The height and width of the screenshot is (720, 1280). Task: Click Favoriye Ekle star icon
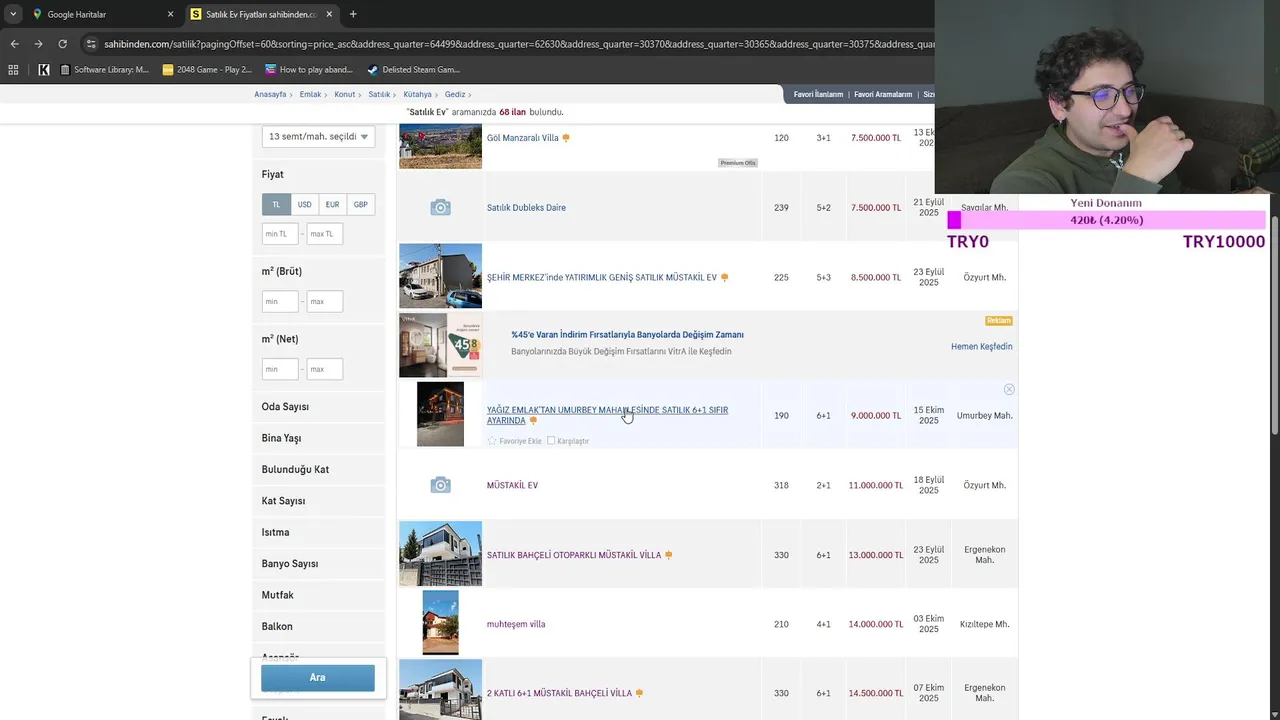[x=492, y=441]
